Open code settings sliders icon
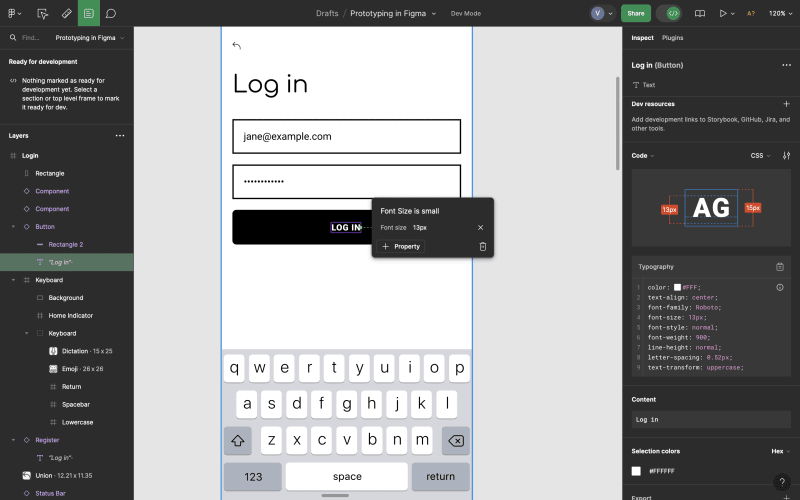Image resolution: width=800 pixels, height=500 pixels. [786, 156]
